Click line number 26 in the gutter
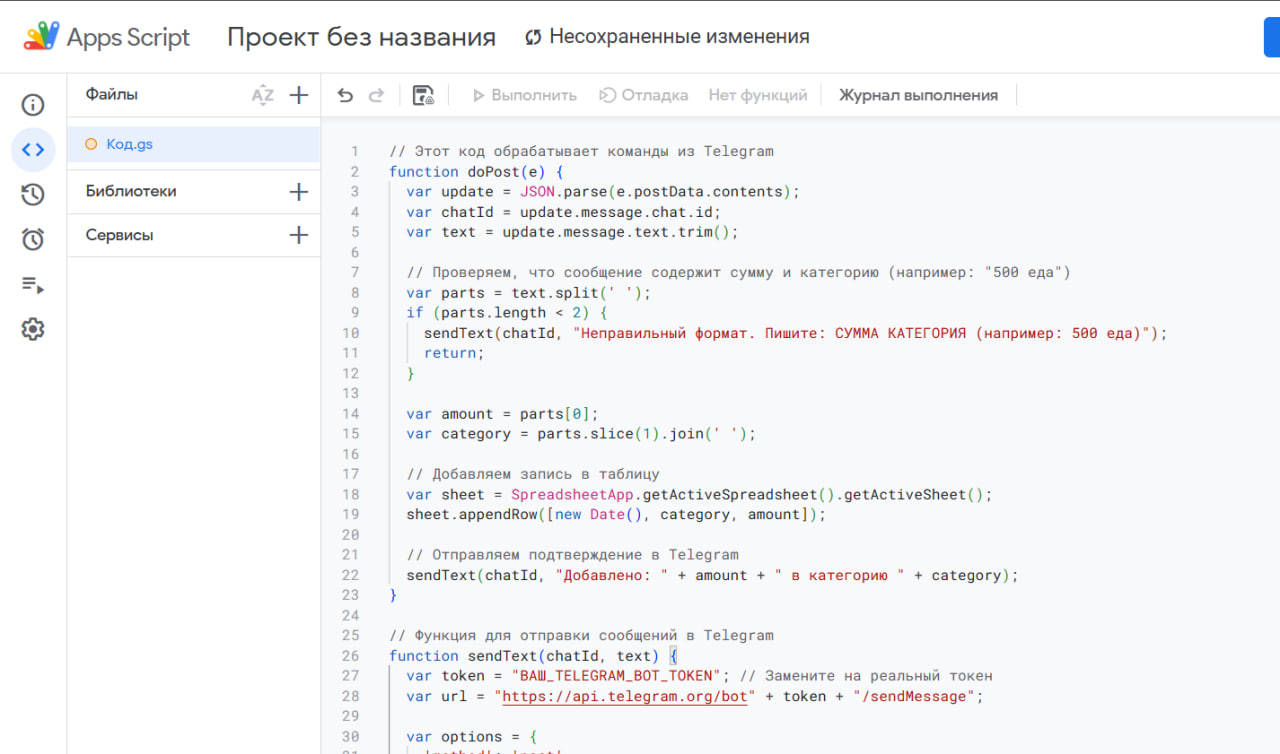 350,656
